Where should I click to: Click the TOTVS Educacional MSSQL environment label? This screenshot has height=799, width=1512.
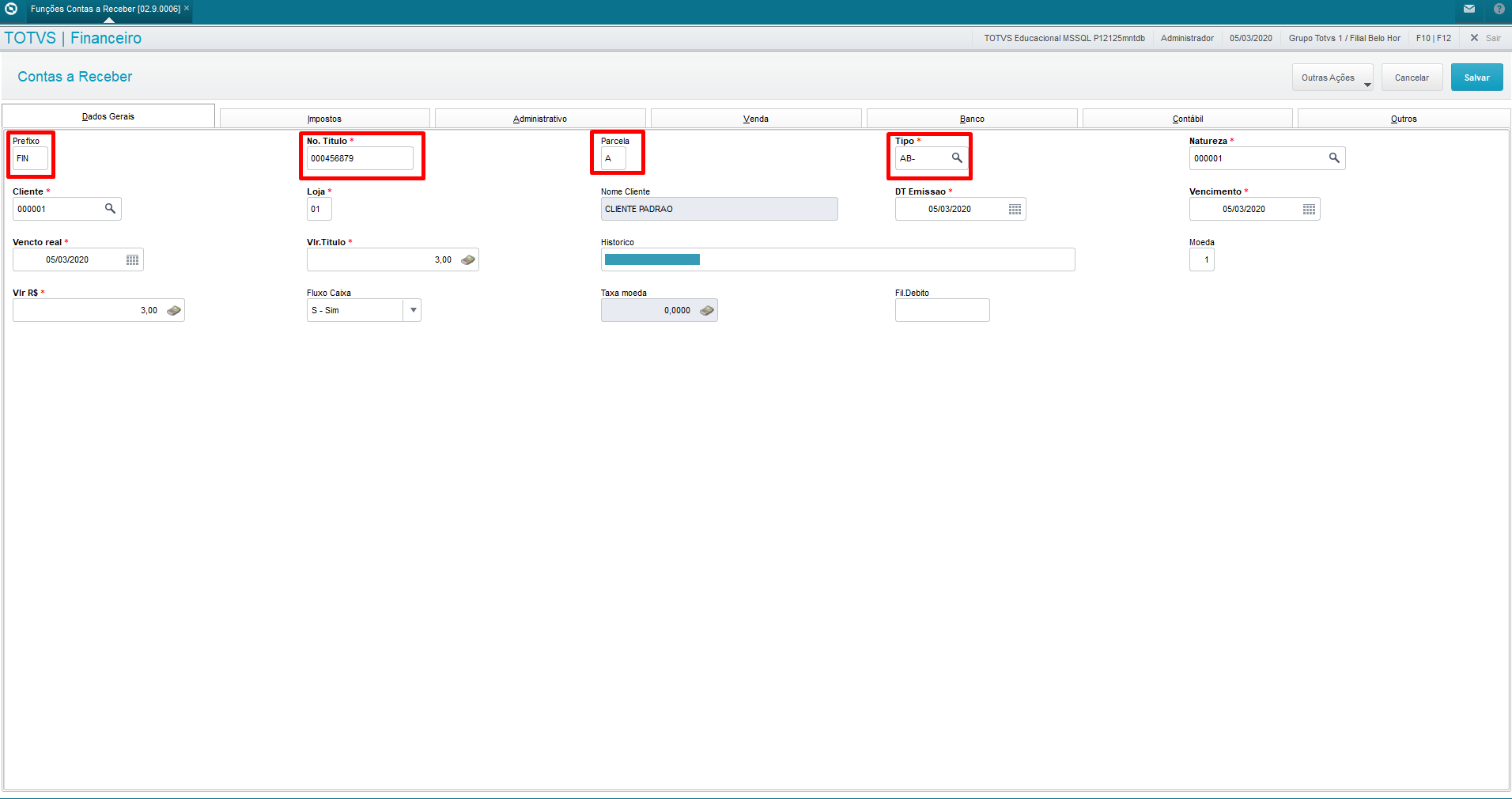(x=1064, y=38)
